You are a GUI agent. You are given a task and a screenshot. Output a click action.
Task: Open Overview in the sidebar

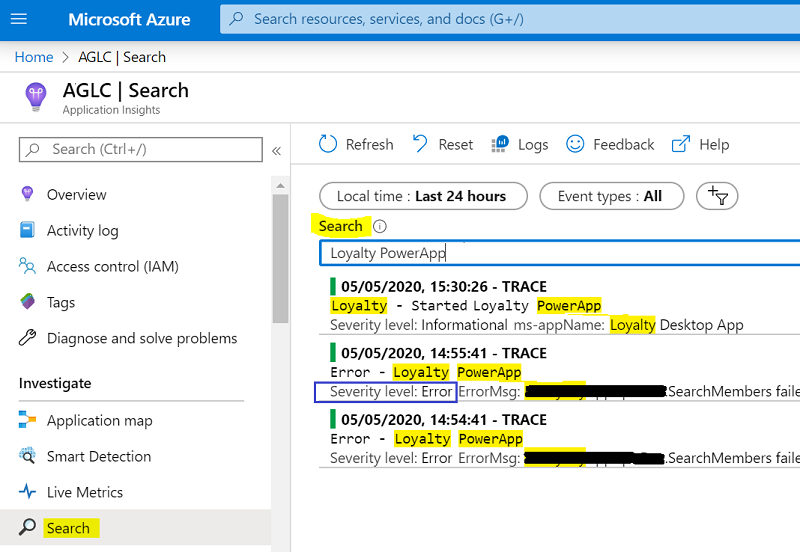[77, 195]
